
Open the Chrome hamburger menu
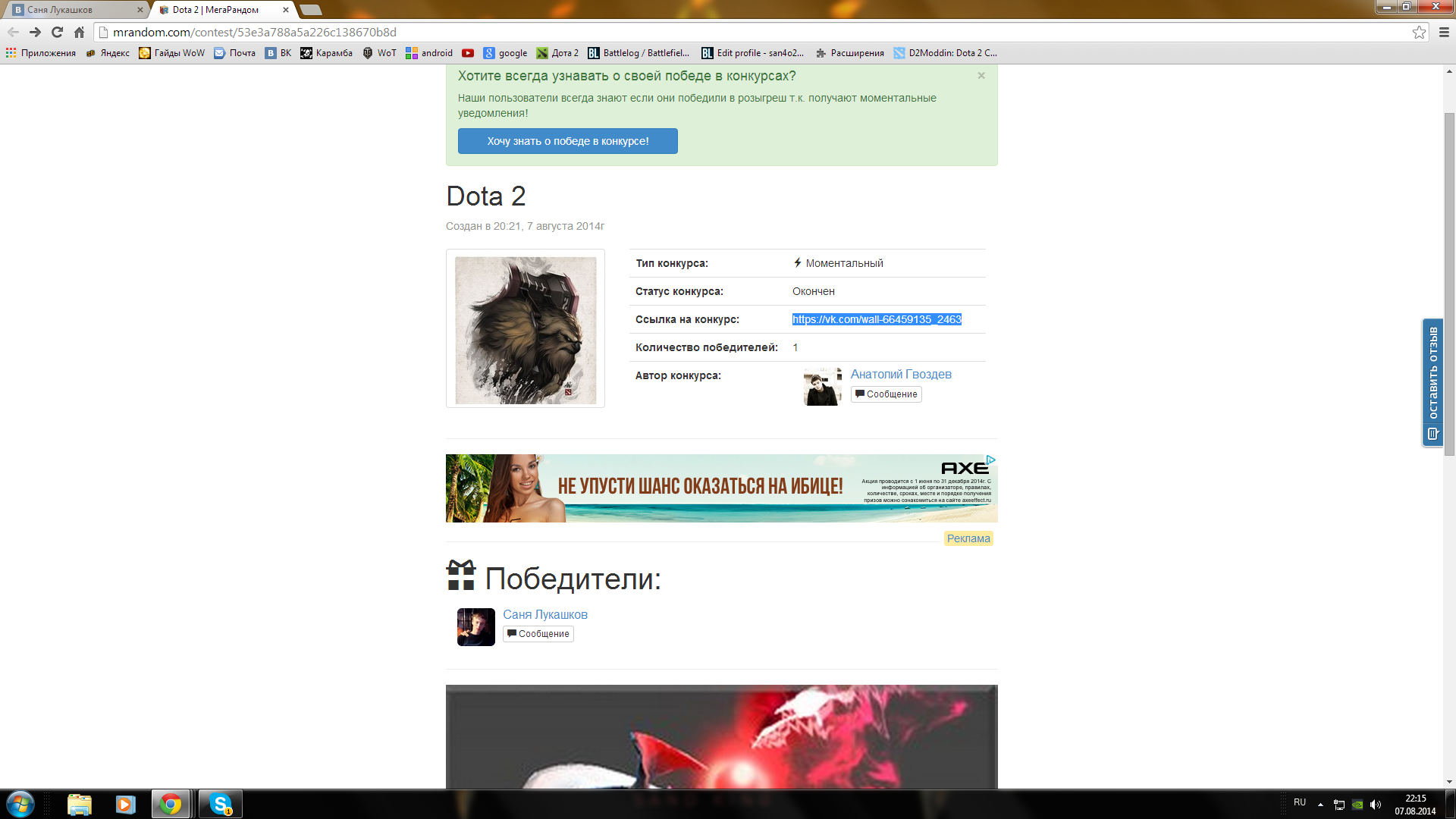click(1444, 32)
